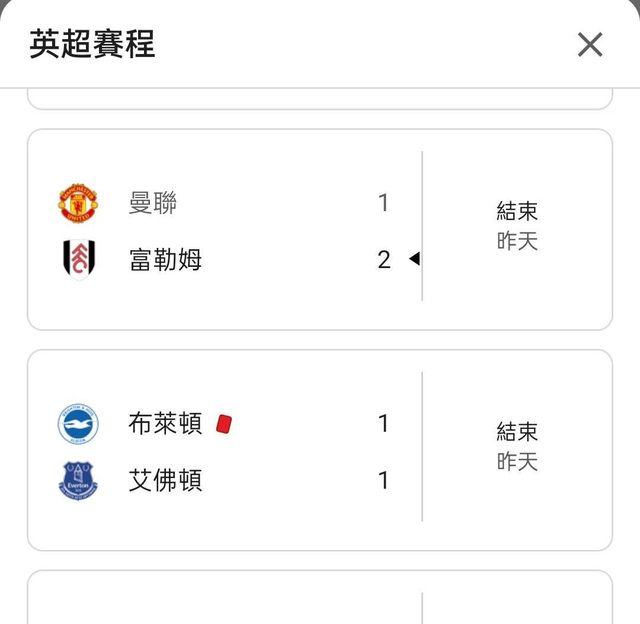Select the 曼聯 team name
The height and width of the screenshot is (624, 640).
pyautogui.click(x=153, y=203)
